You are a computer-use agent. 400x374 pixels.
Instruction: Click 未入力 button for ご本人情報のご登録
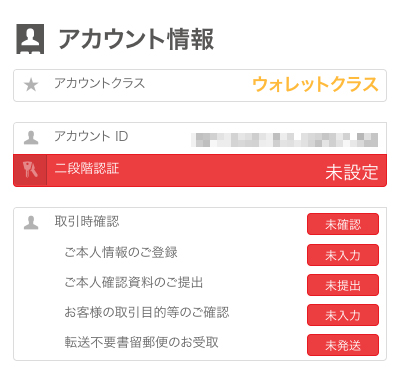[343, 255]
